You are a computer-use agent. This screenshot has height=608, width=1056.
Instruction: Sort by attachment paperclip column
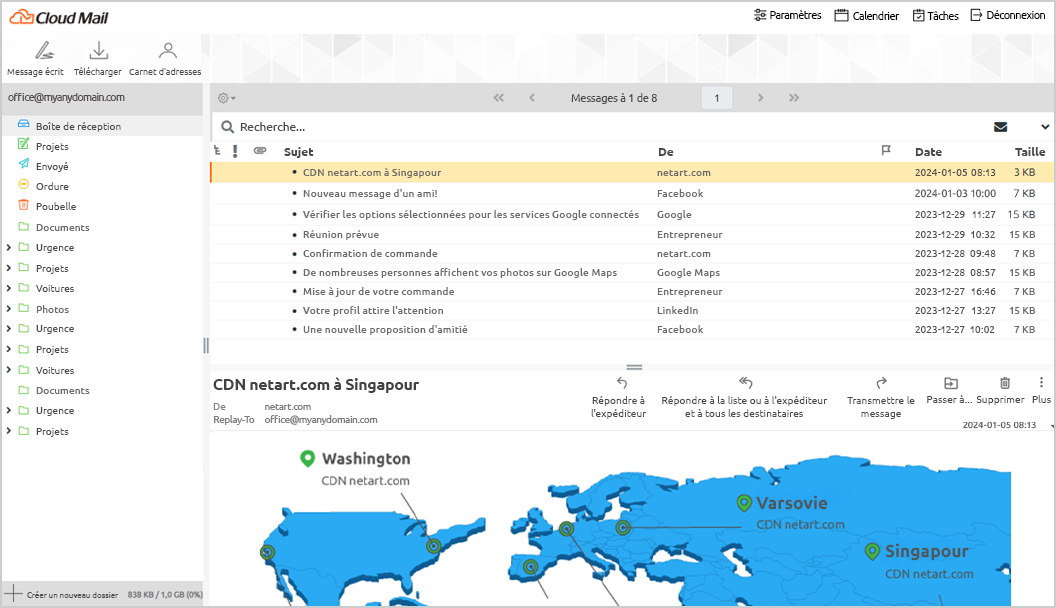click(260, 151)
